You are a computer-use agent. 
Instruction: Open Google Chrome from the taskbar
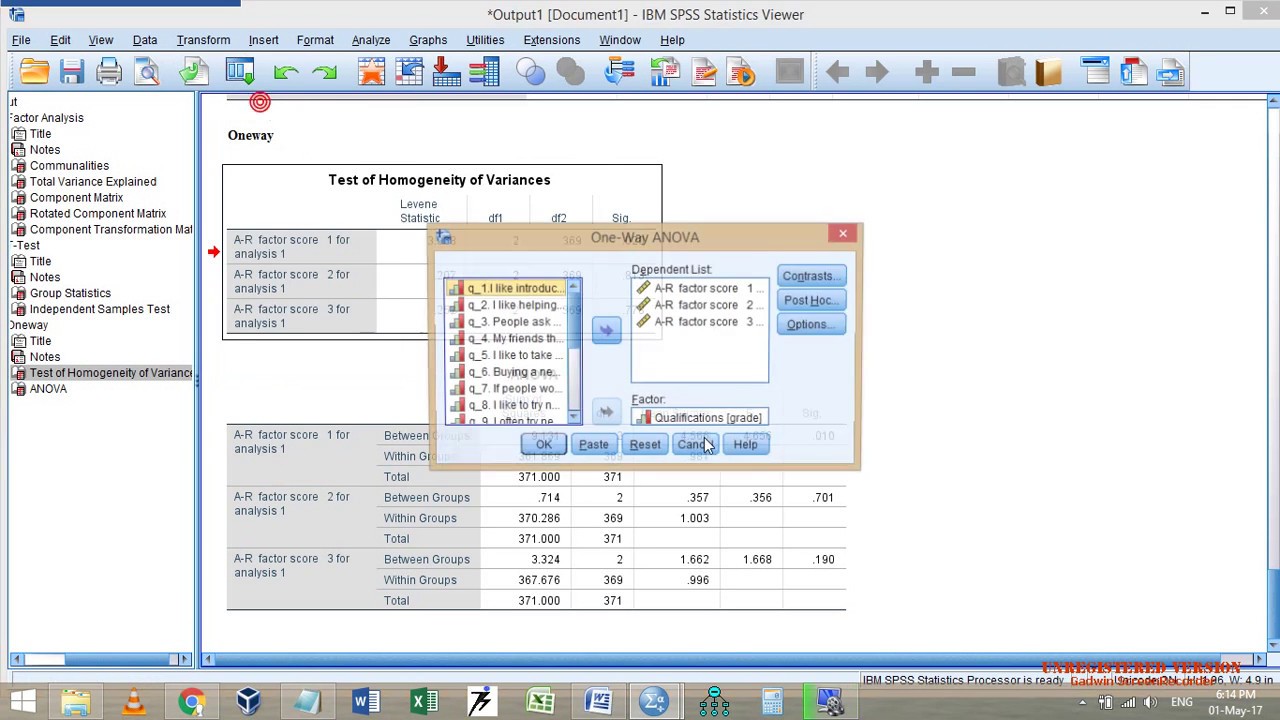coord(191,702)
